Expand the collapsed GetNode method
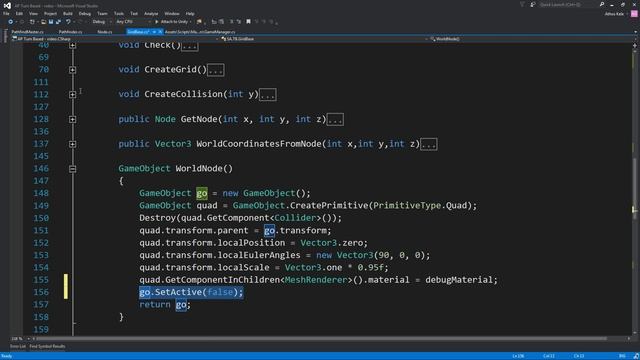640x360 pixels. click(73, 120)
